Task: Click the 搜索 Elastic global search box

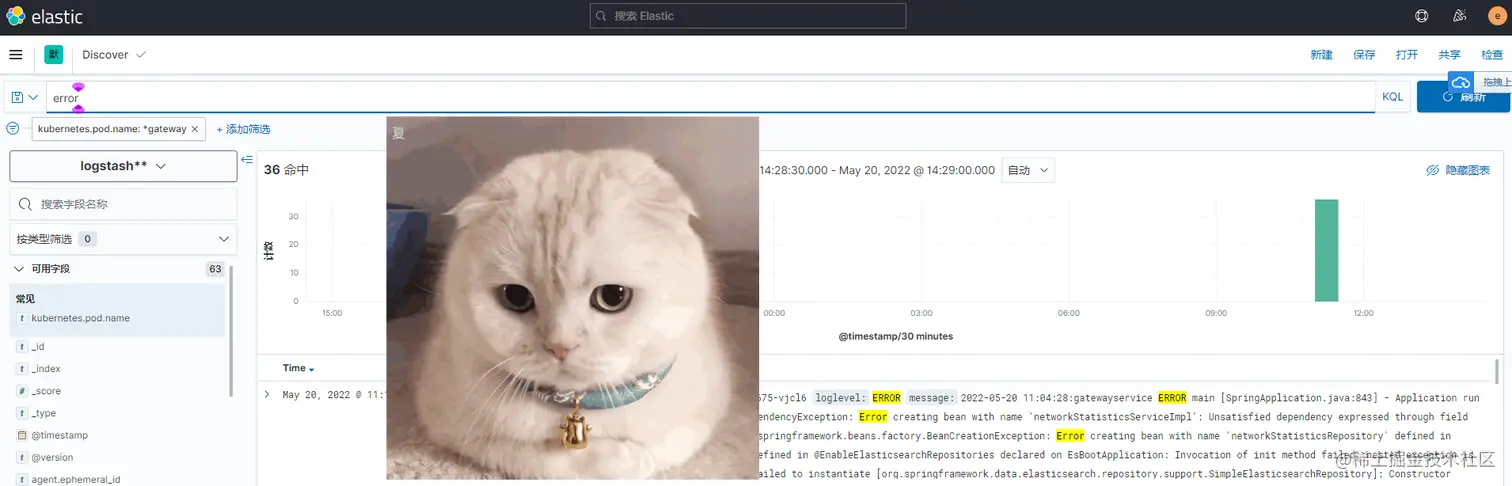Action: 748,16
